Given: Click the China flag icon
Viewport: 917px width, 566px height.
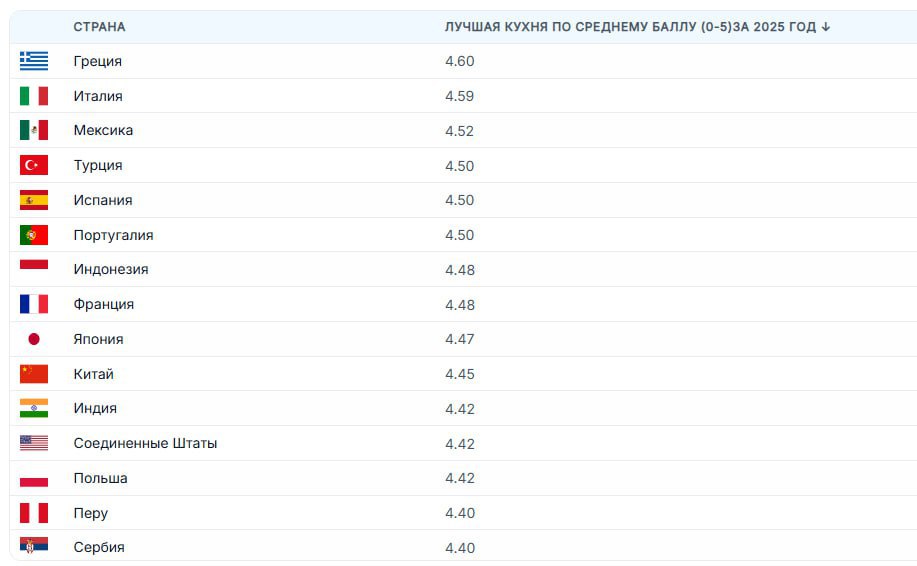Looking at the screenshot, I should pos(34,374).
